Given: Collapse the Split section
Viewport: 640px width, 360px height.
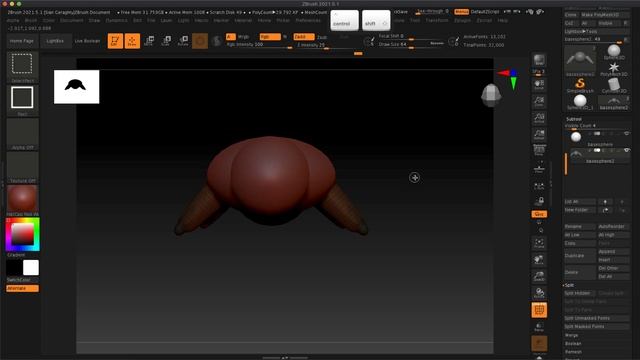Looking at the screenshot, I should [x=569, y=285].
